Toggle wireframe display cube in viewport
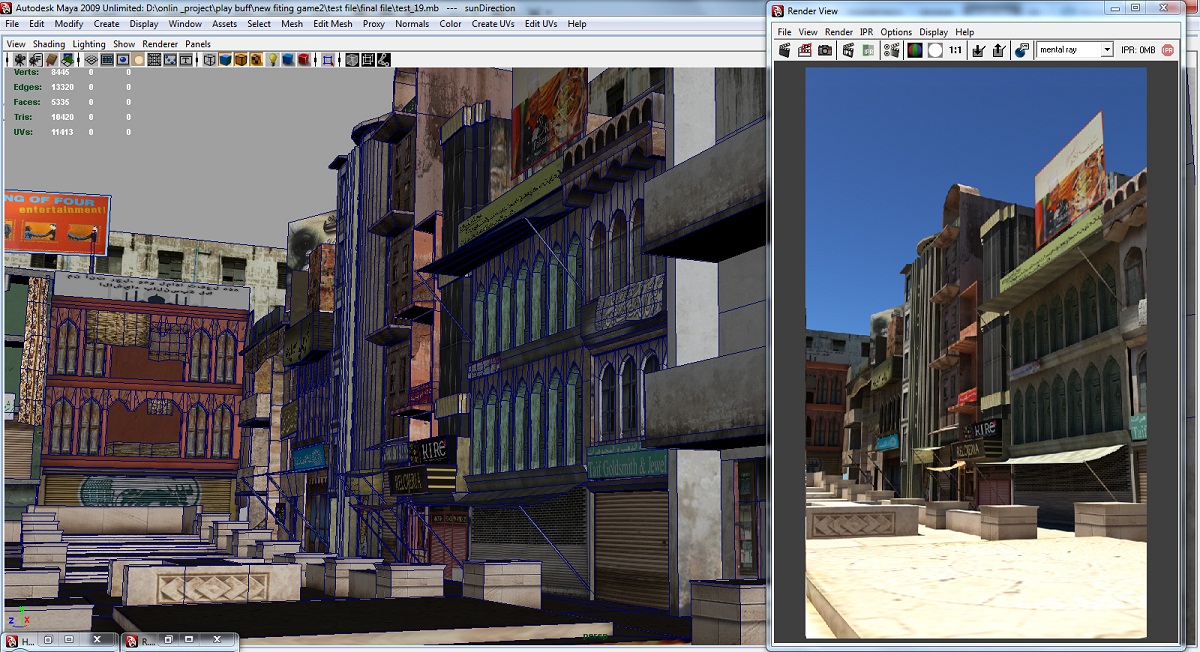1200x652 pixels. pyautogui.click(x=210, y=60)
